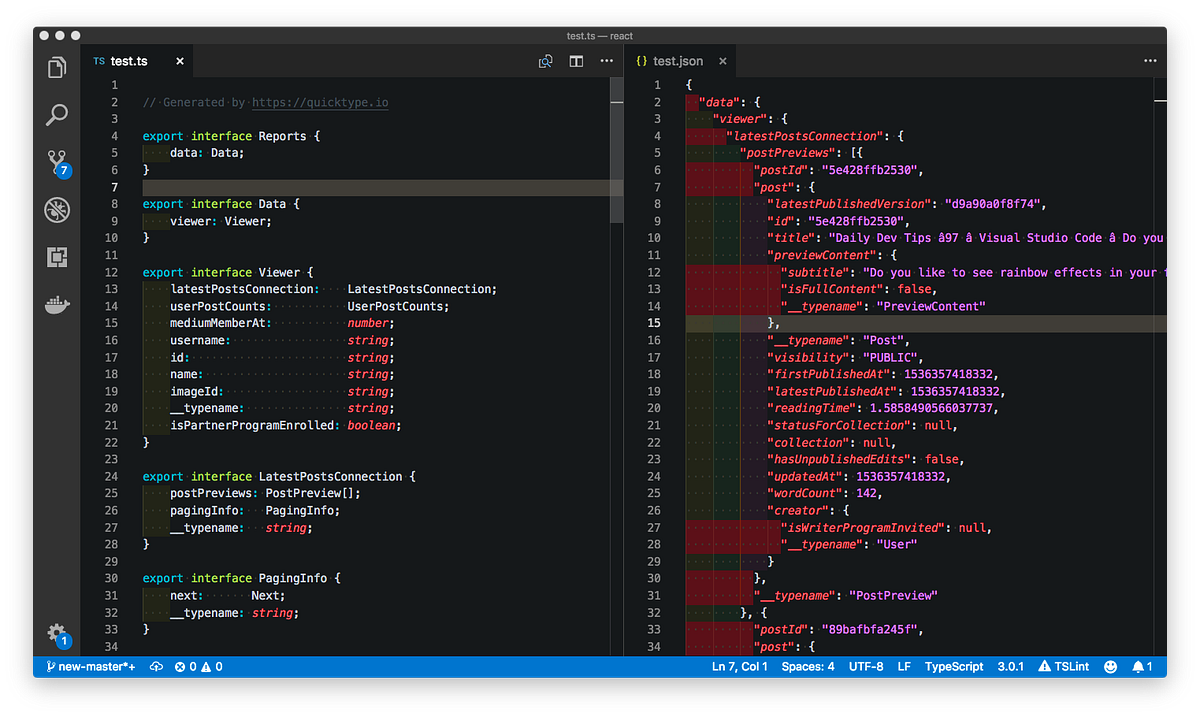This screenshot has height=717, width=1200.
Task: Open the editor's more actions menu
Action: (x=606, y=61)
